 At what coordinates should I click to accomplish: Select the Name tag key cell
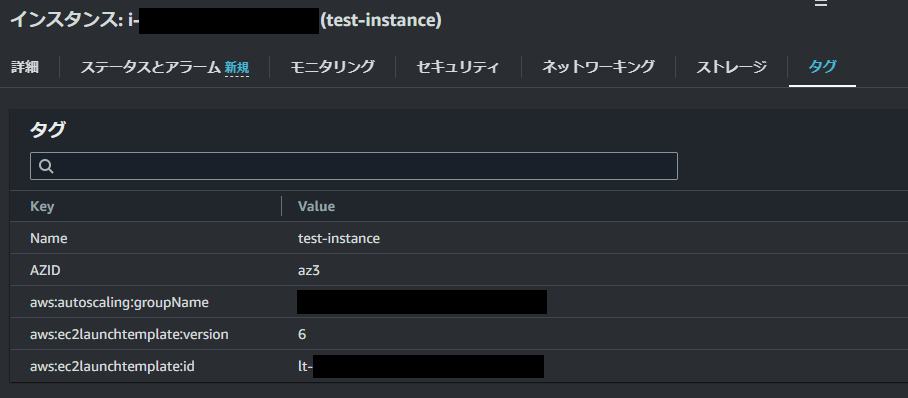(x=49, y=238)
